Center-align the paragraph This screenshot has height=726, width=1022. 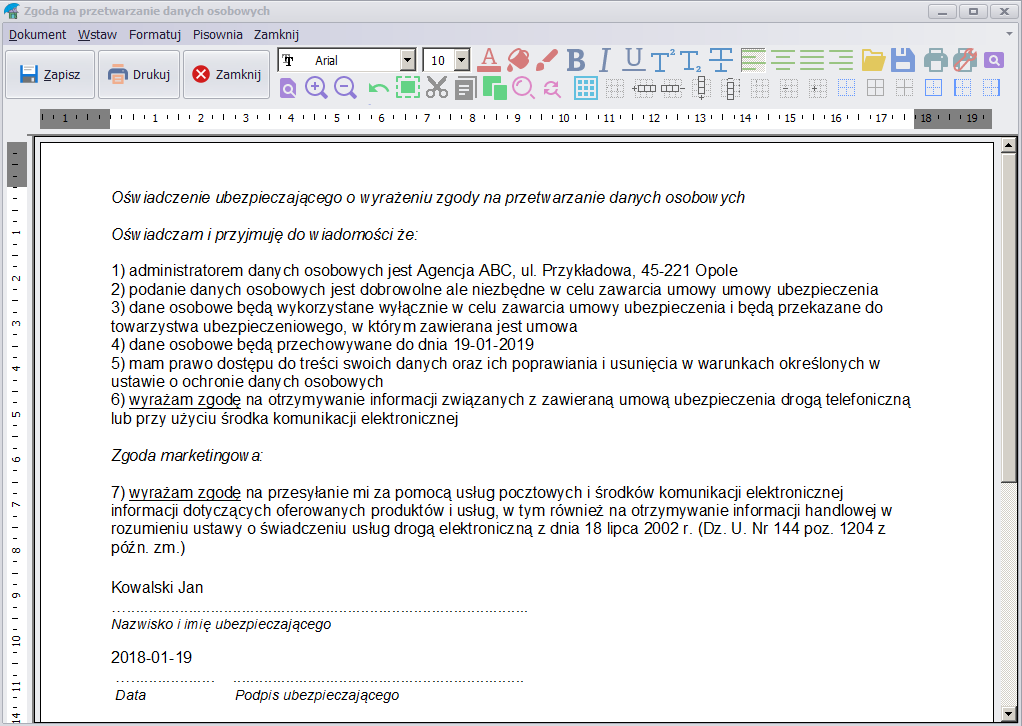pos(782,61)
